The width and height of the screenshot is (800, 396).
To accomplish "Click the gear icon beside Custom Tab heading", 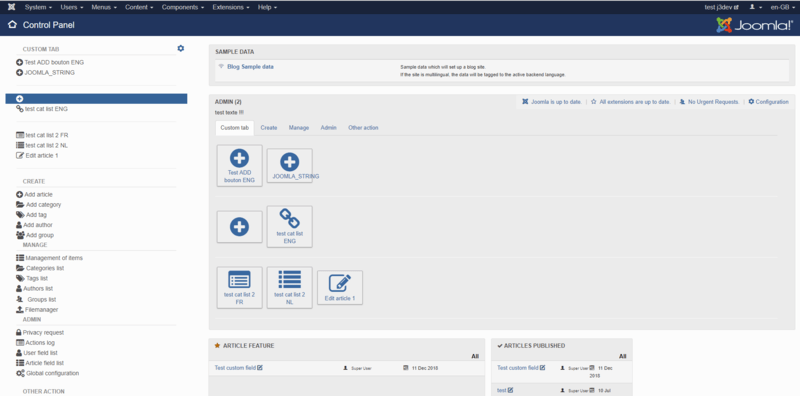I will click(181, 48).
